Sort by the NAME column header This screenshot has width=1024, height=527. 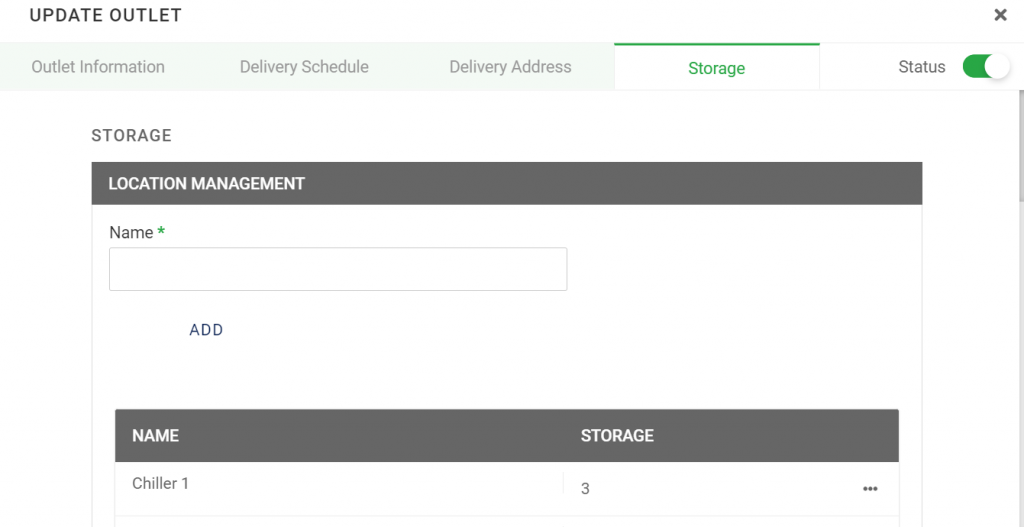click(155, 436)
